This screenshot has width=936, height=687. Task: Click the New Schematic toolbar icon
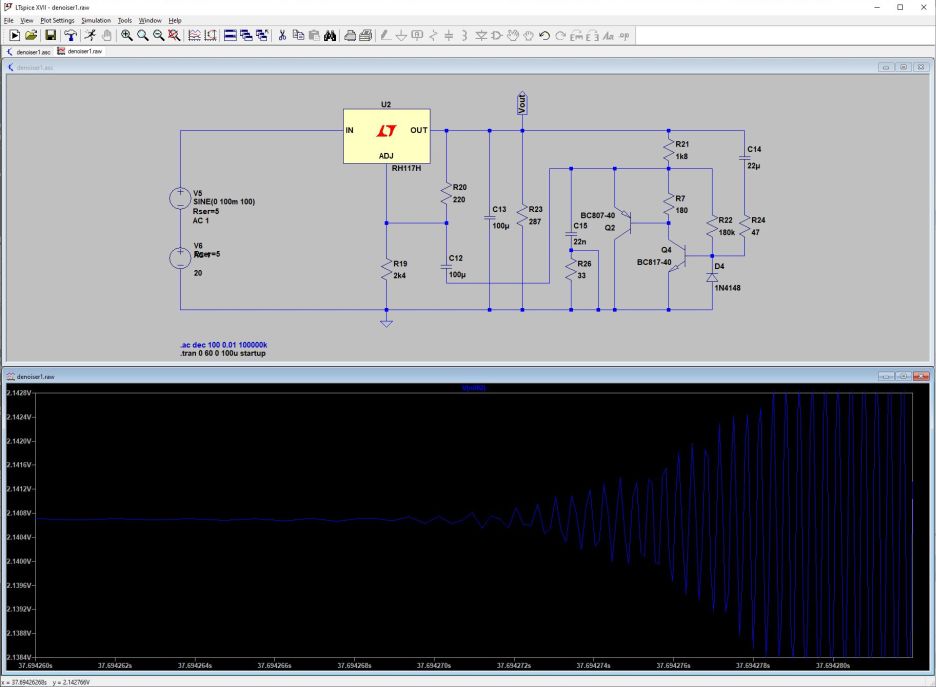(x=14, y=36)
